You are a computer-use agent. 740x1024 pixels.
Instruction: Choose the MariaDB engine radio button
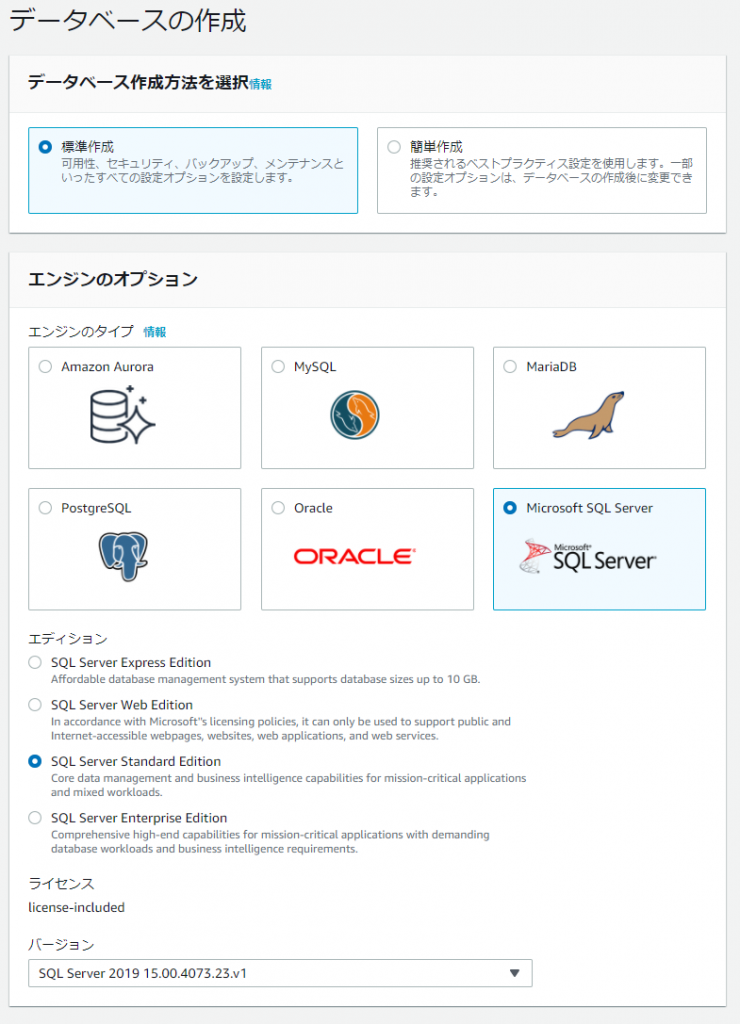pos(510,366)
